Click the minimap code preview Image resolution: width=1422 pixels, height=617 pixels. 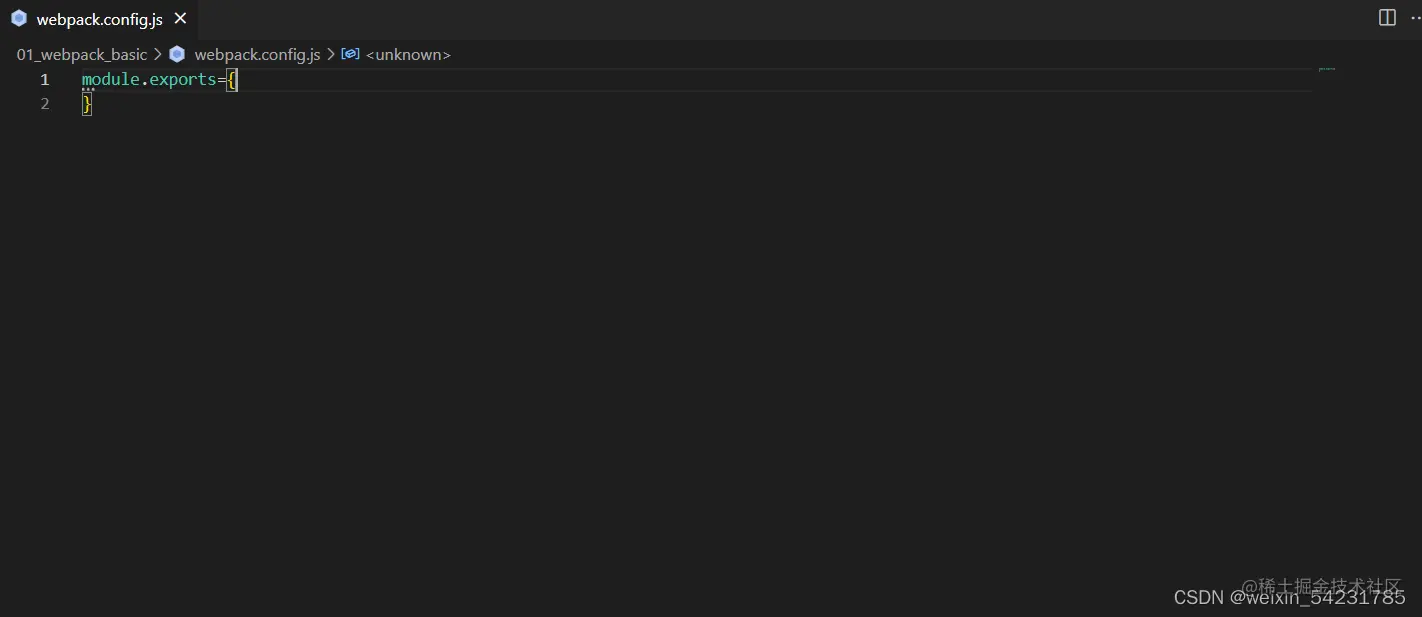1327,69
